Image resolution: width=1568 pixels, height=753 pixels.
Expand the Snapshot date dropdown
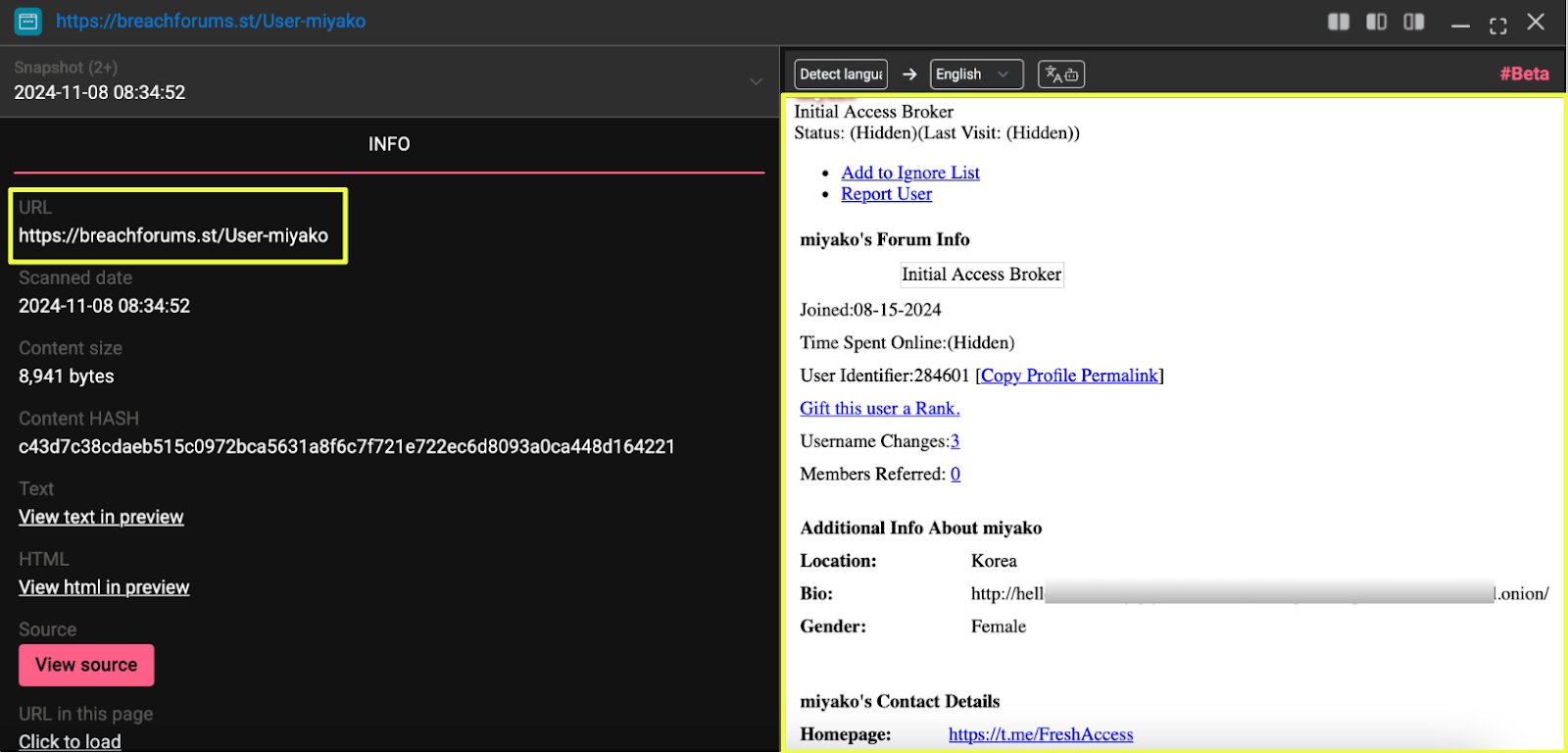pos(756,81)
